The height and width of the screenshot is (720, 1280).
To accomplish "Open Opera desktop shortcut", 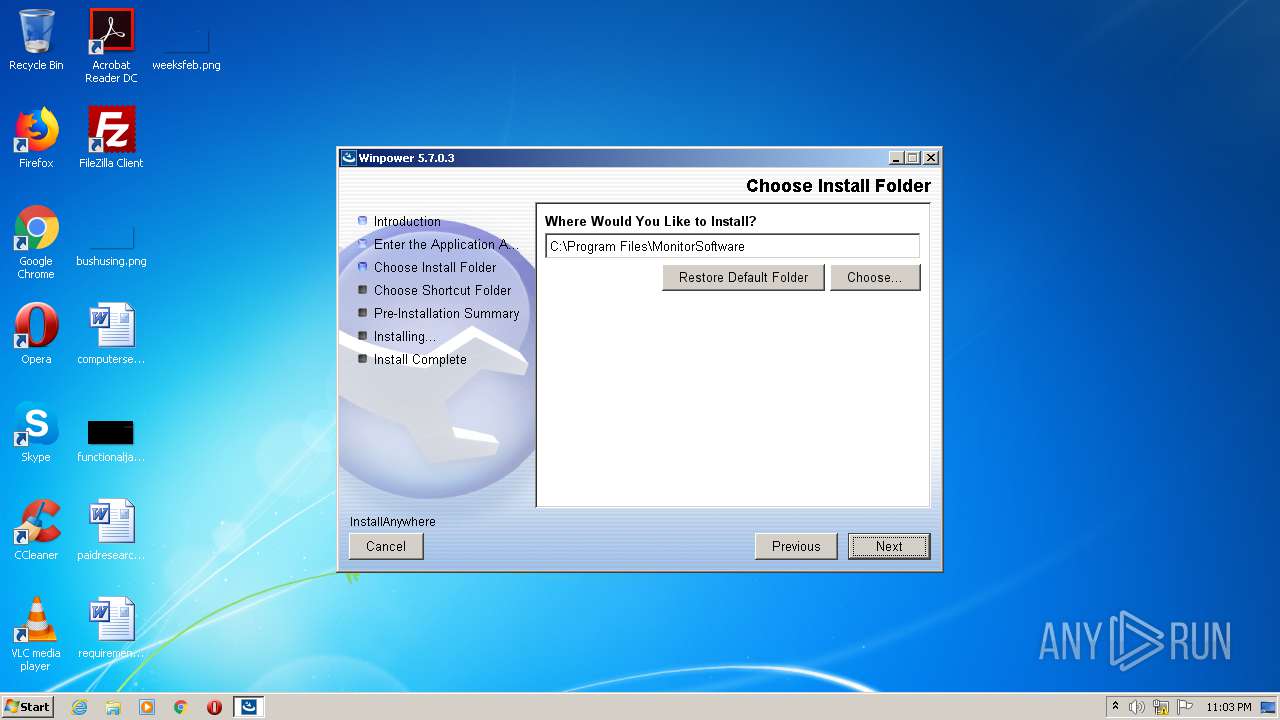I will [36, 334].
